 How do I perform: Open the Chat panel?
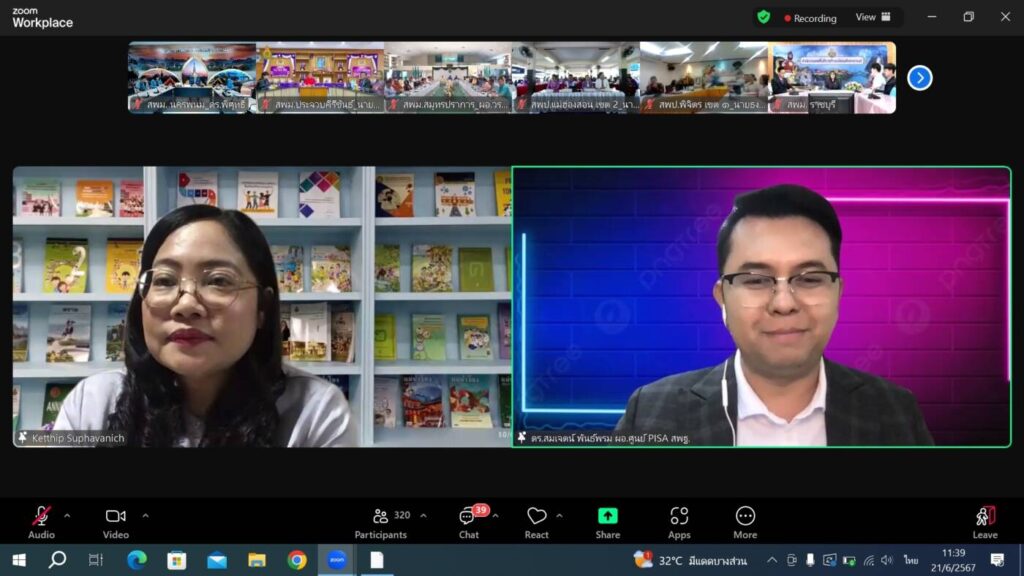[x=469, y=523]
